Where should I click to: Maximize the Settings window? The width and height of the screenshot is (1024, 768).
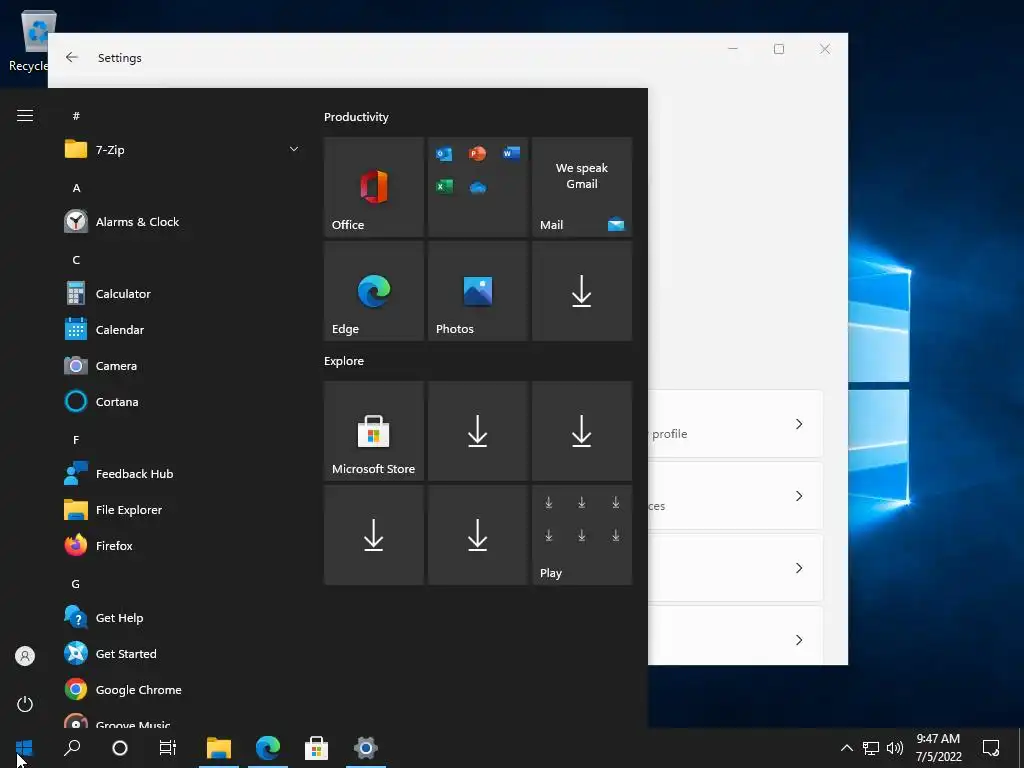point(778,49)
